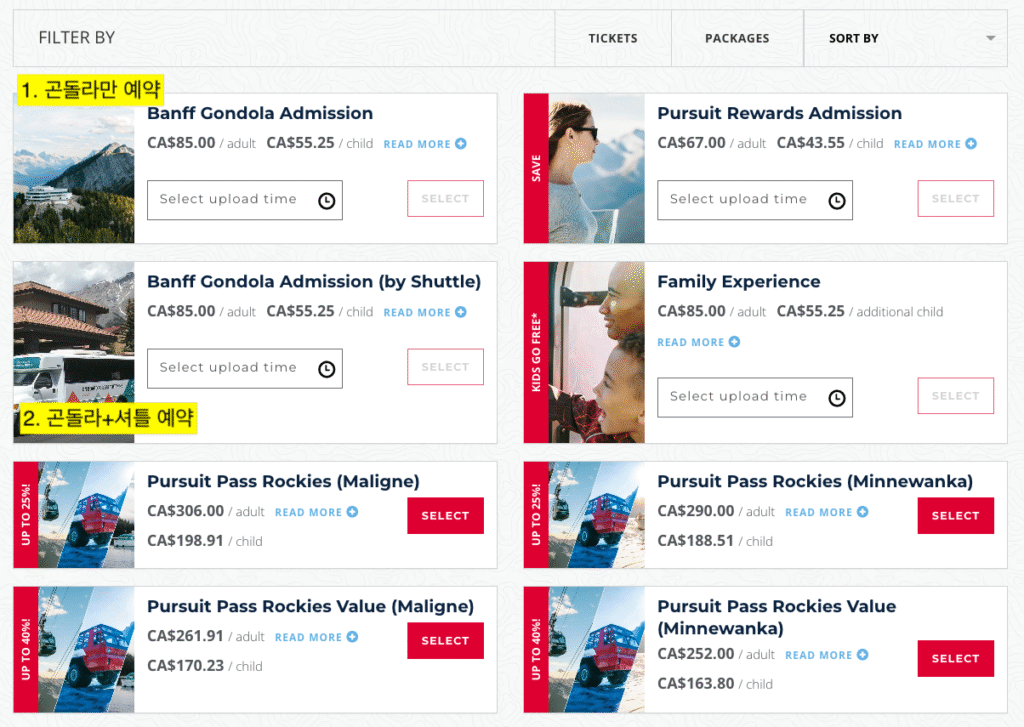The height and width of the screenshot is (727, 1024).
Task: Open the Family Experience thumbnail image
Action: tap(596, 353)
